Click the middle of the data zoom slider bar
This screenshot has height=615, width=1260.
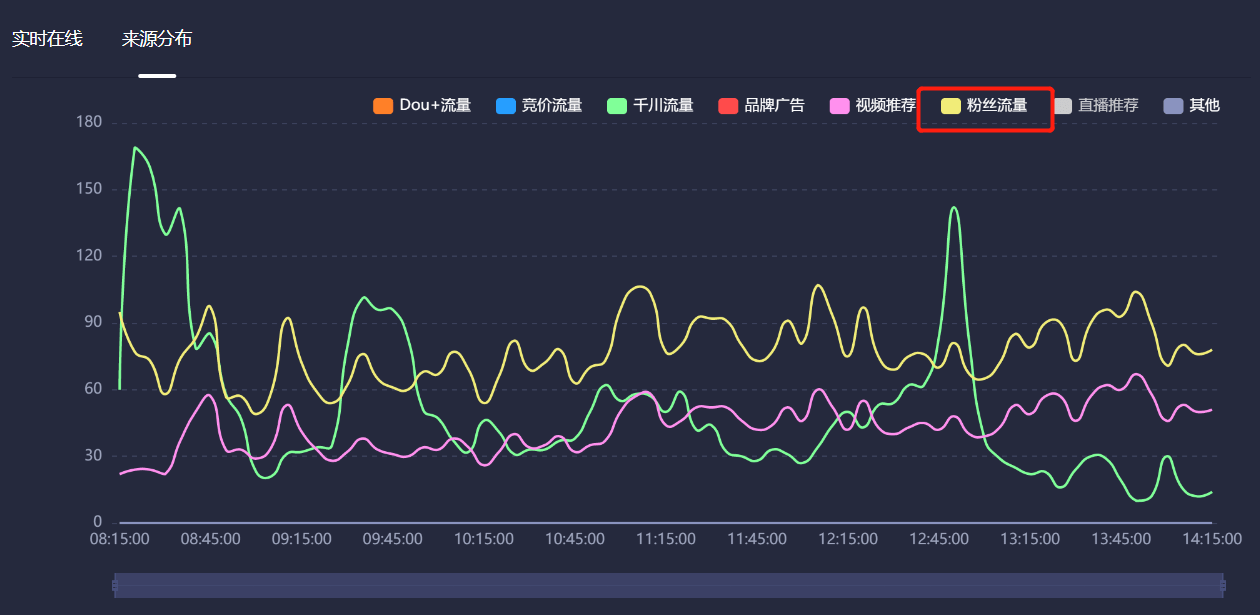pyautogui.click(x=668, y=585)
